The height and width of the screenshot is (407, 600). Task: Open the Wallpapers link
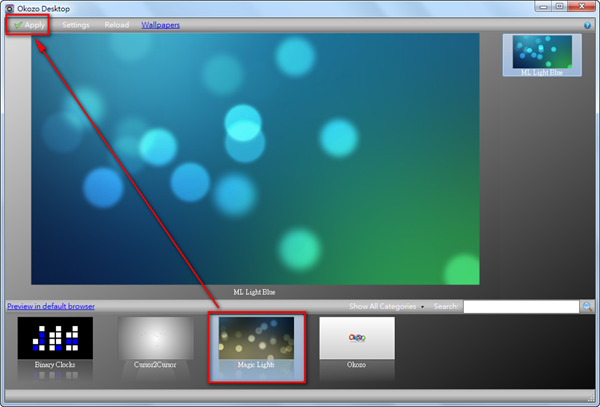pyautogui.click(x=160, y=25)
